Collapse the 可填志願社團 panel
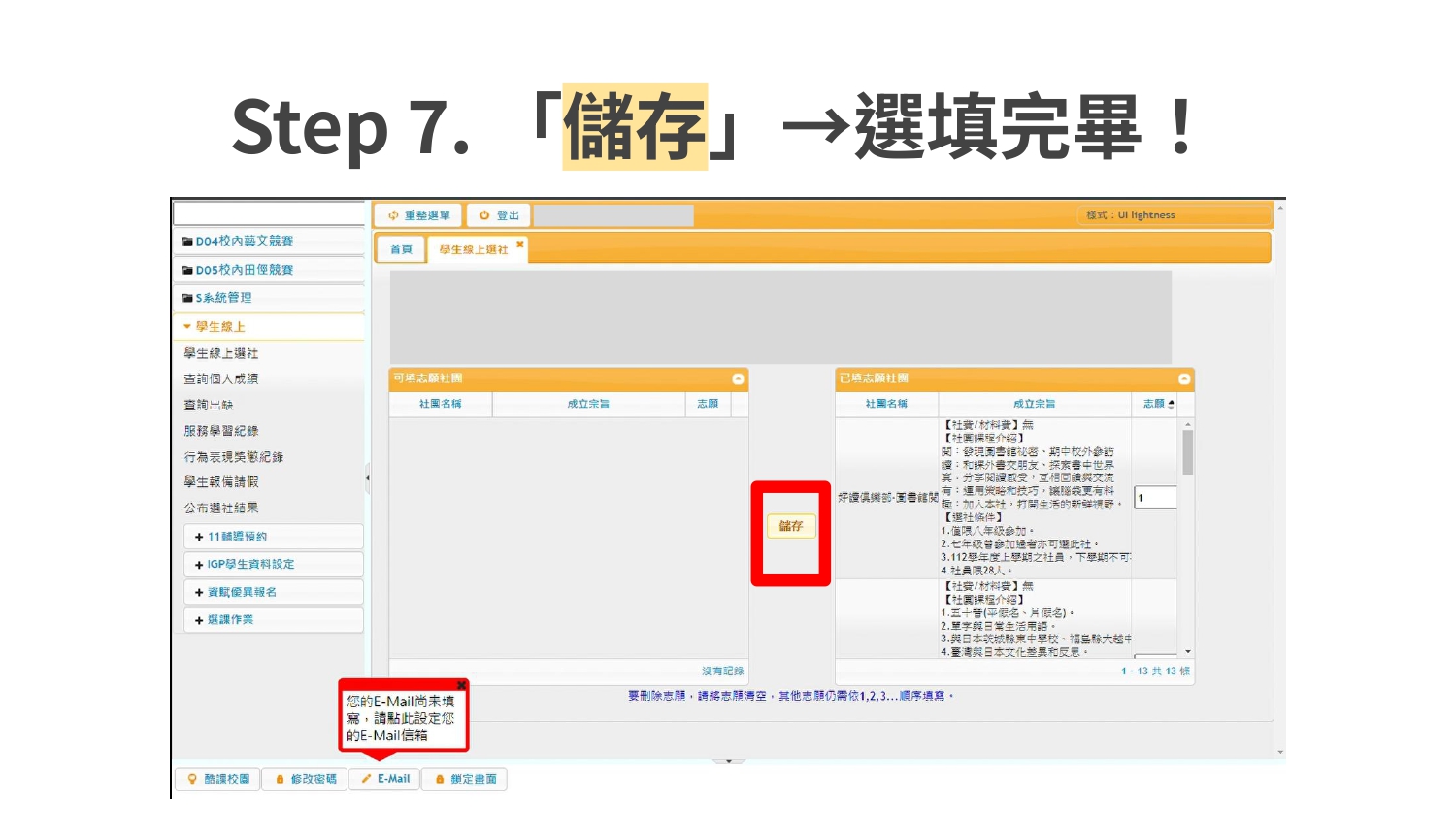Screen dimensions: 1456x819 click(x=738, y=378)
